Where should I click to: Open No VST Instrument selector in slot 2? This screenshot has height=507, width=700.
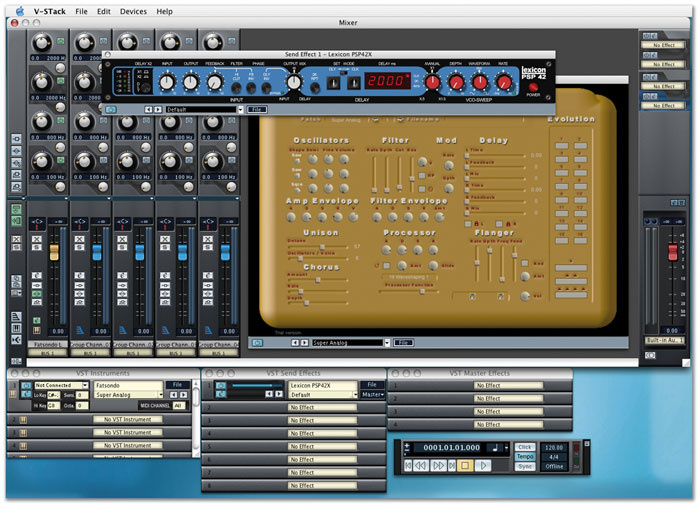click(x=128, y=420)
